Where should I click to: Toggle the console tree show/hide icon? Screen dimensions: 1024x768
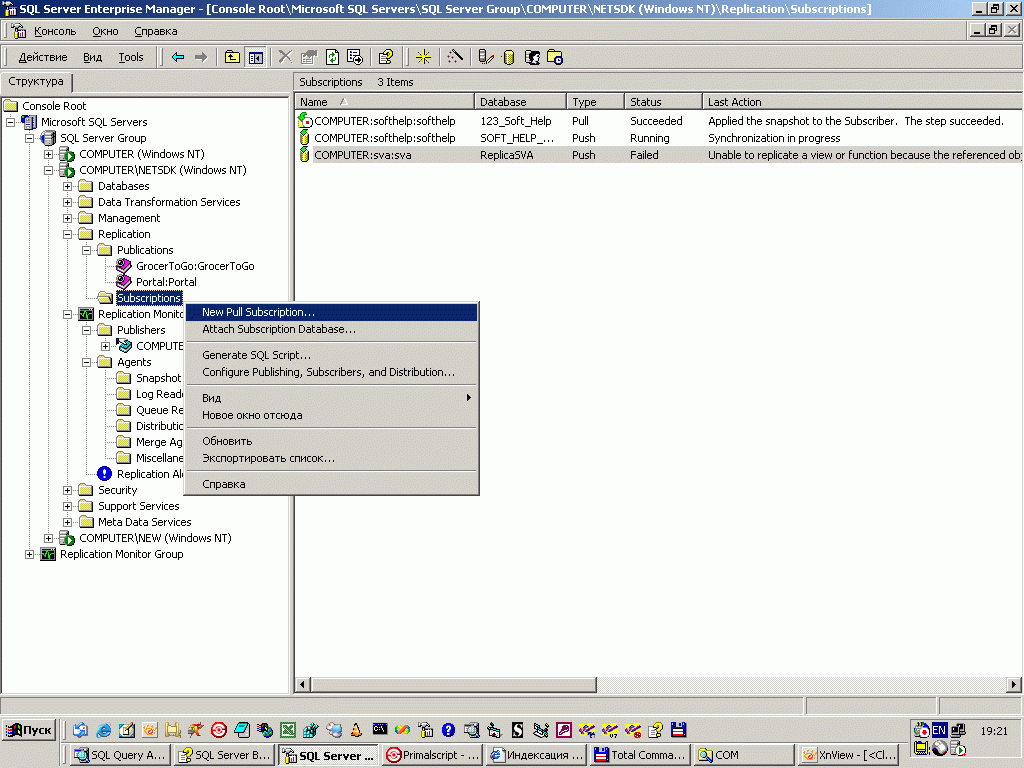coord(255,57)
